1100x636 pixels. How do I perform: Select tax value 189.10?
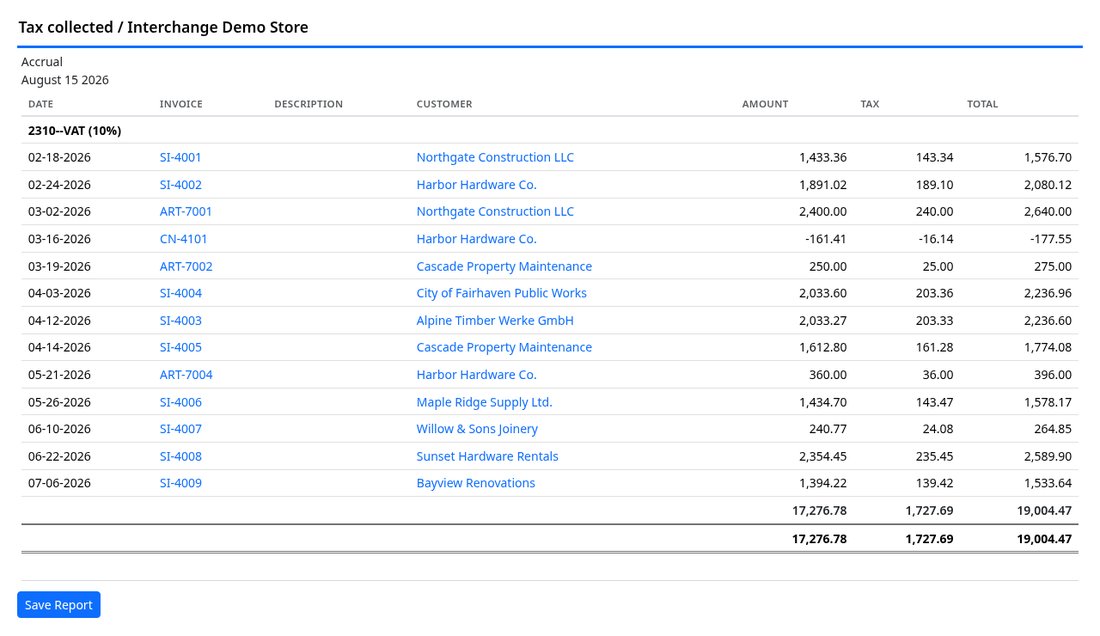tap(934, 184)
